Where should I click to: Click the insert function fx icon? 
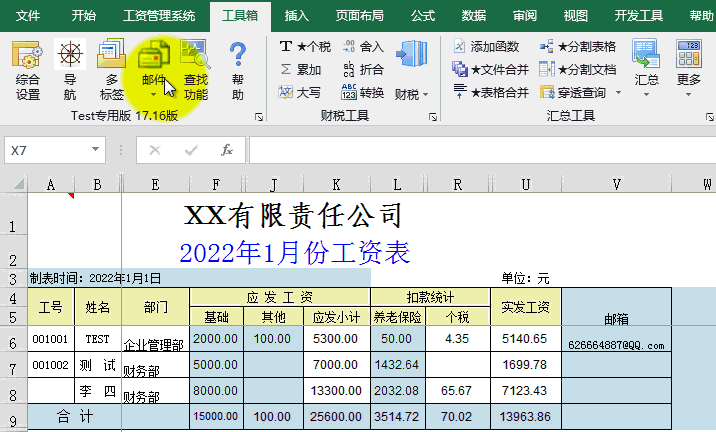click(227, 150)
